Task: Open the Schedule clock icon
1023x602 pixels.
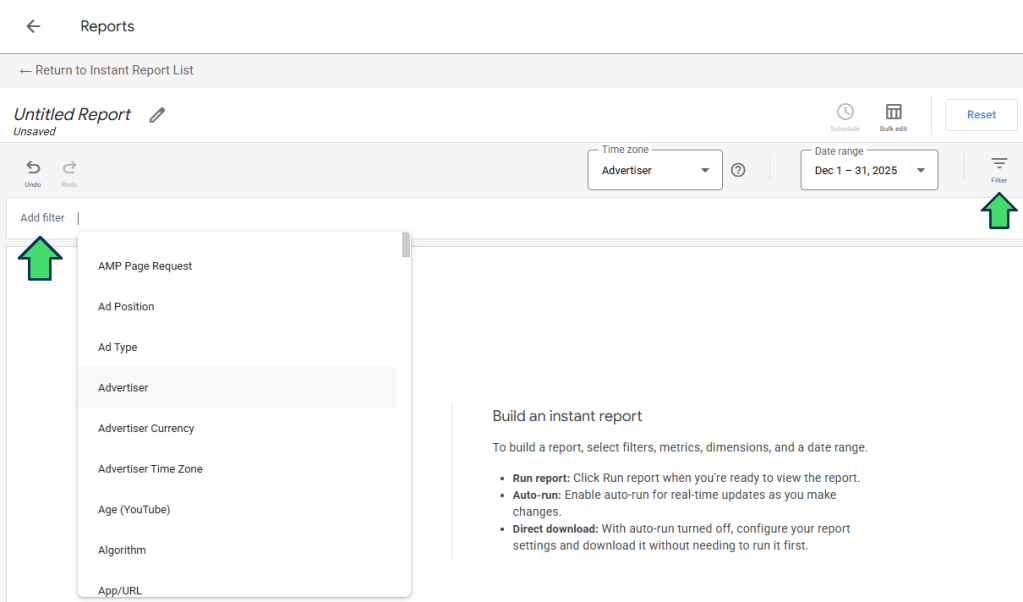Action: 845,112
